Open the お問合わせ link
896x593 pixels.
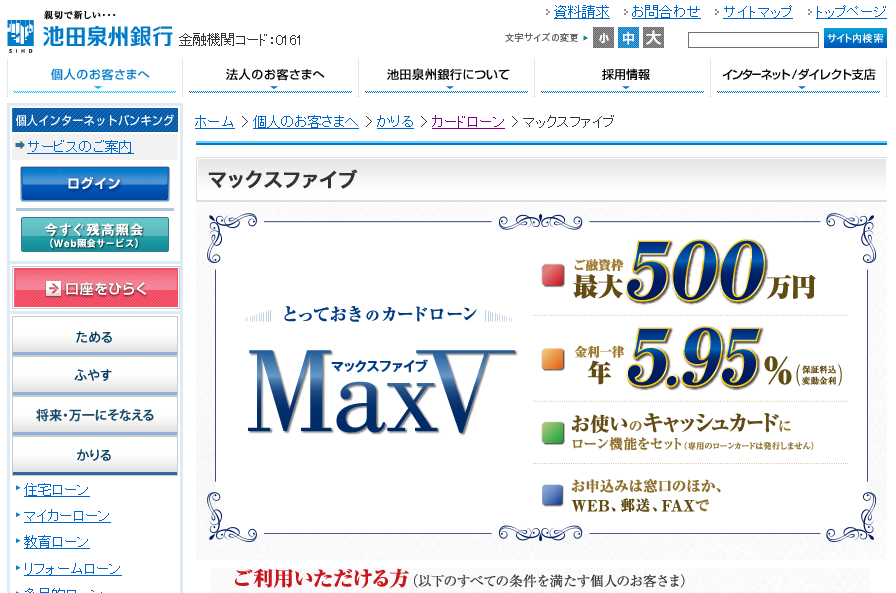point(665,11)
